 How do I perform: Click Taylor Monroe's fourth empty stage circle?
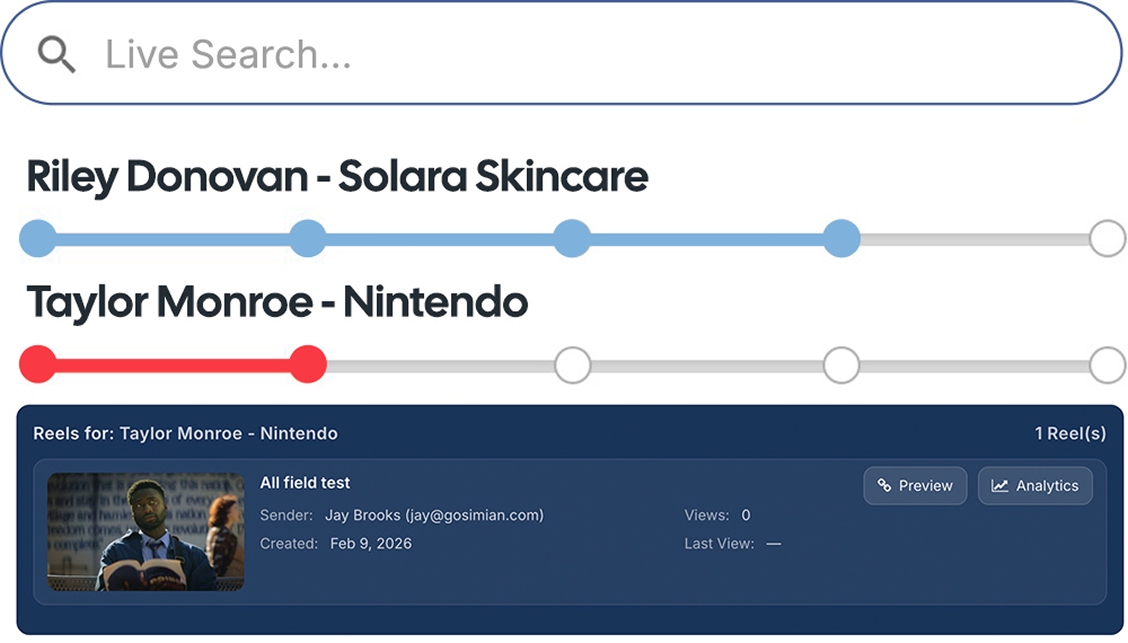[841, 365]
